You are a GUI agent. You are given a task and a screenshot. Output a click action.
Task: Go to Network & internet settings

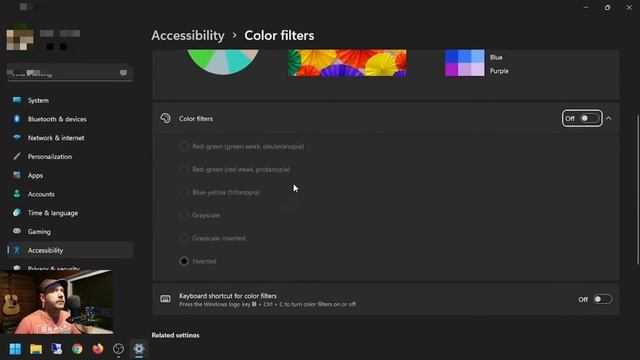[x=70, y=138]
